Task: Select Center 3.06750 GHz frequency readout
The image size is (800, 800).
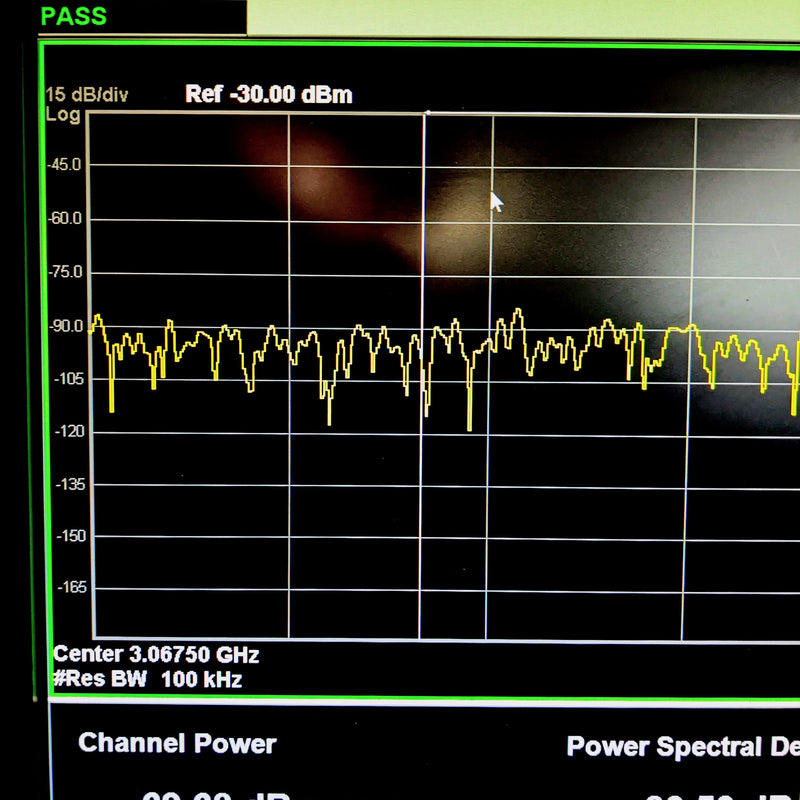Action: (x=156, y=655)
